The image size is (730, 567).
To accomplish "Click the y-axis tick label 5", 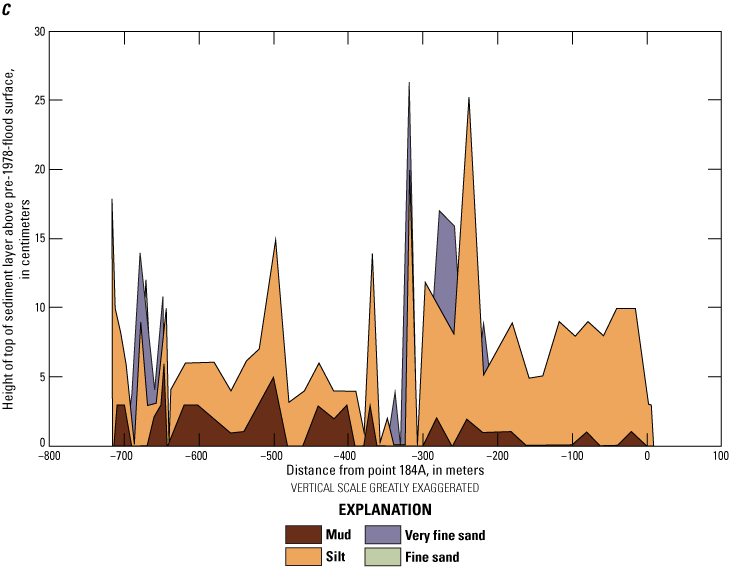I will point(43,377).
